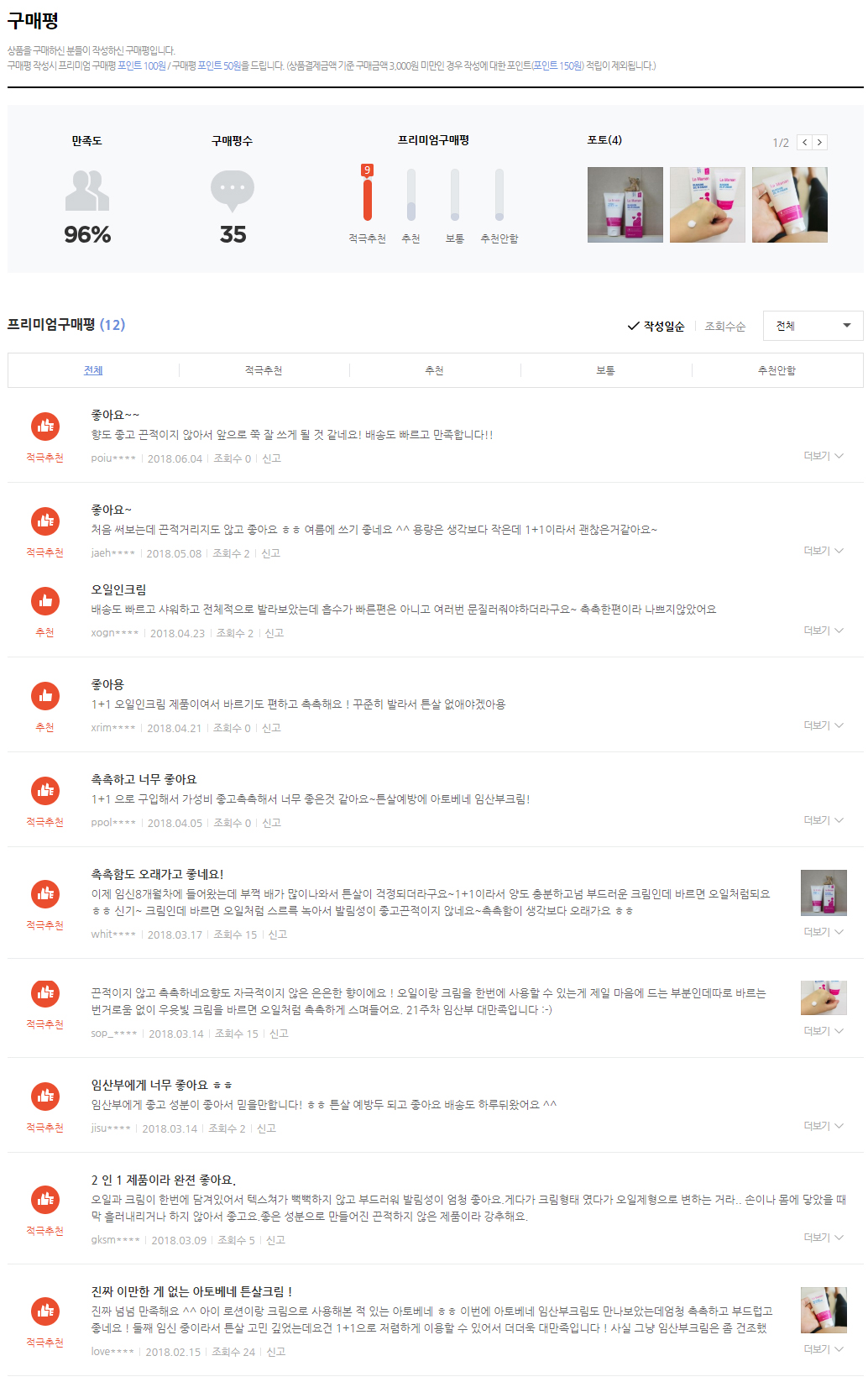868x1382 pixels.
Task: Go to next photo page arrow
Action: (x=820, y=142)
